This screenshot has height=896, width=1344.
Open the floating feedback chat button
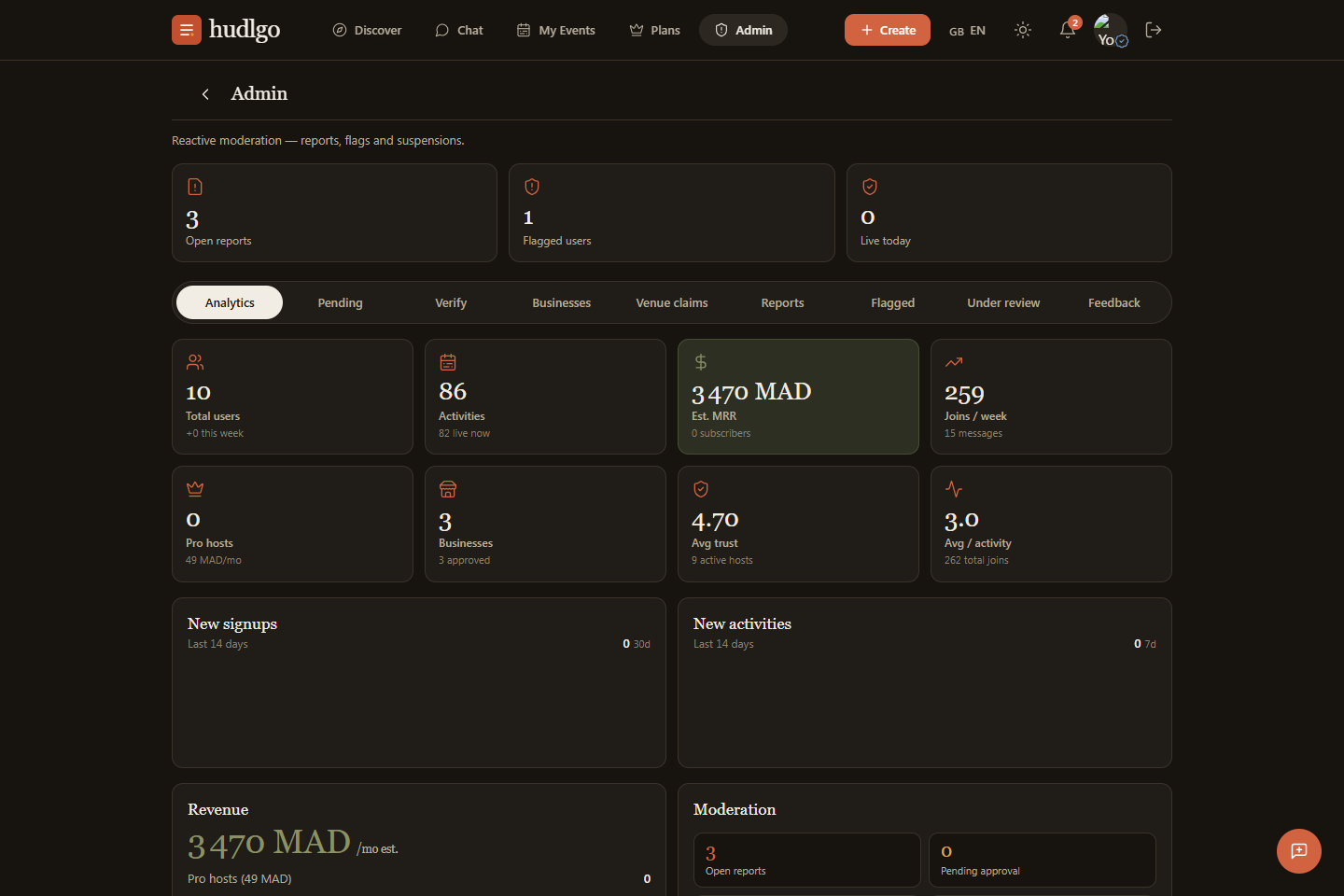1299,851
